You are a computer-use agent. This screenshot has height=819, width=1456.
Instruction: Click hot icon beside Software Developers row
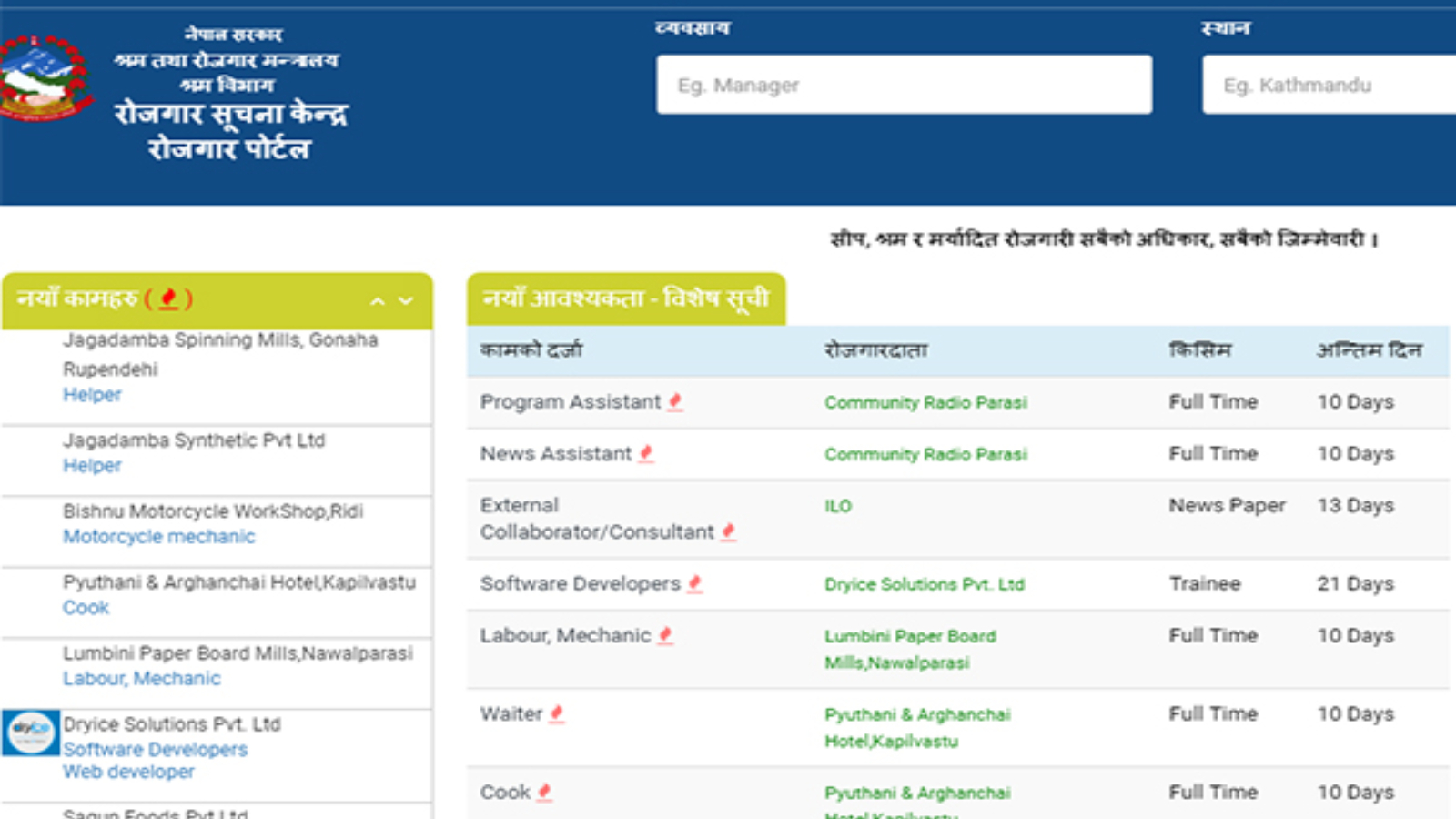click(x=695, y=583)
